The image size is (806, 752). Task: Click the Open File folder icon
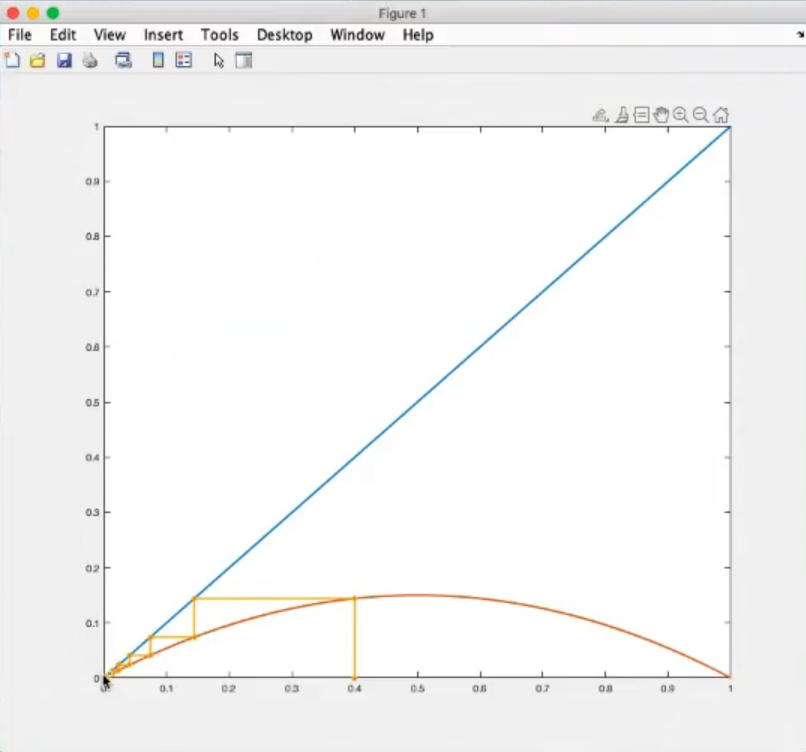click(38, 61)
